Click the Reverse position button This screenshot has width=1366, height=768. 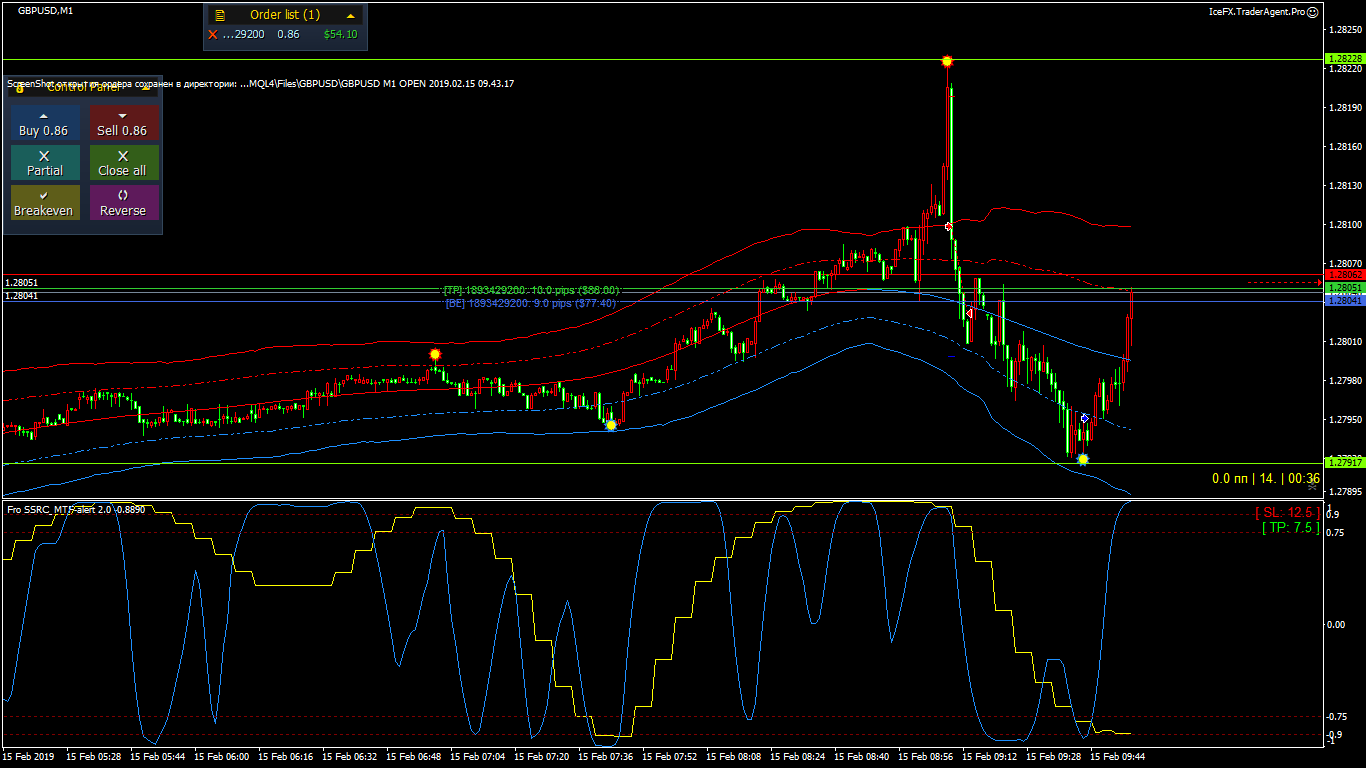pyautogui.click(x=123, y=203)
